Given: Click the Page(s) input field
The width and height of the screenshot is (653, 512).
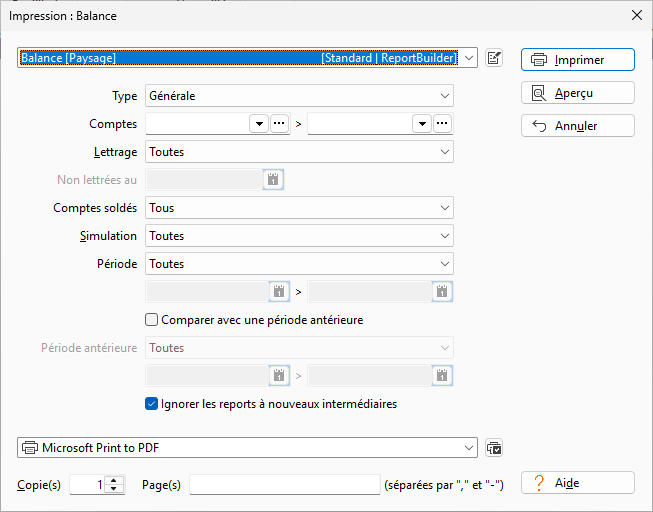Looking at the screenshot, I should coord(285,485).
